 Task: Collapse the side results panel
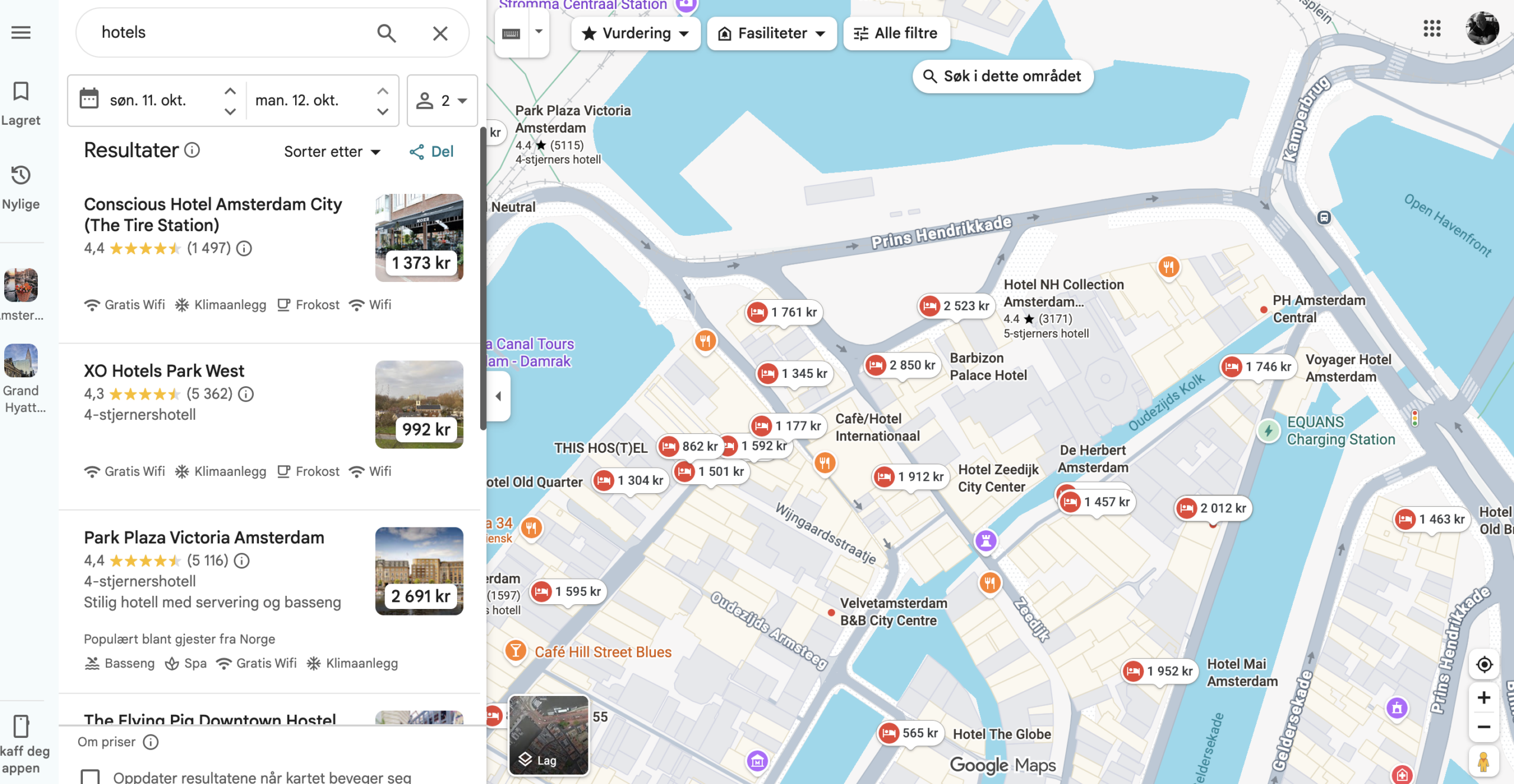499,396
